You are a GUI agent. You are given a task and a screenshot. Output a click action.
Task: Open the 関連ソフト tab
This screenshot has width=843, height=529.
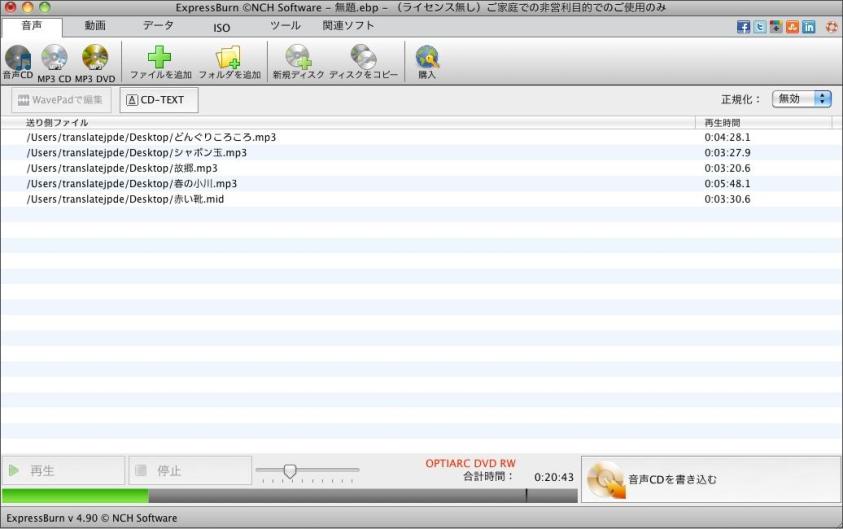tap(348, 26)
